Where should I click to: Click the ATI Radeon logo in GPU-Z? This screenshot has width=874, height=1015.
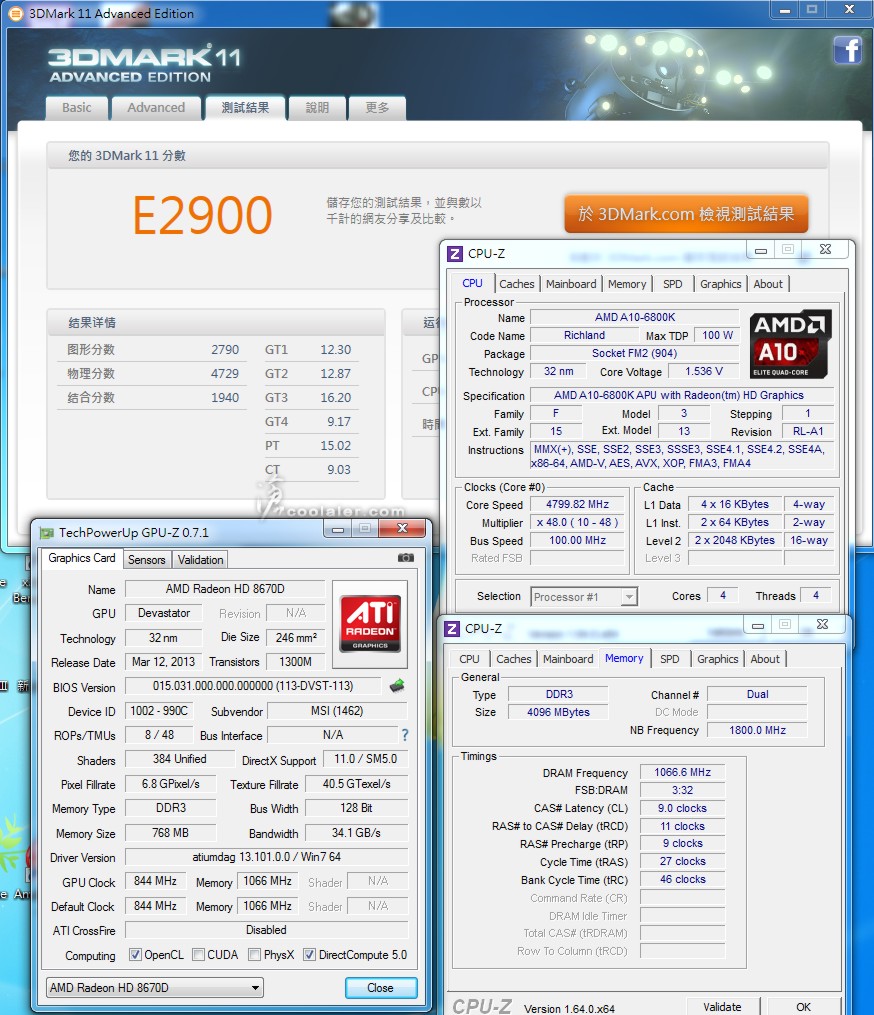pos(370,623)
